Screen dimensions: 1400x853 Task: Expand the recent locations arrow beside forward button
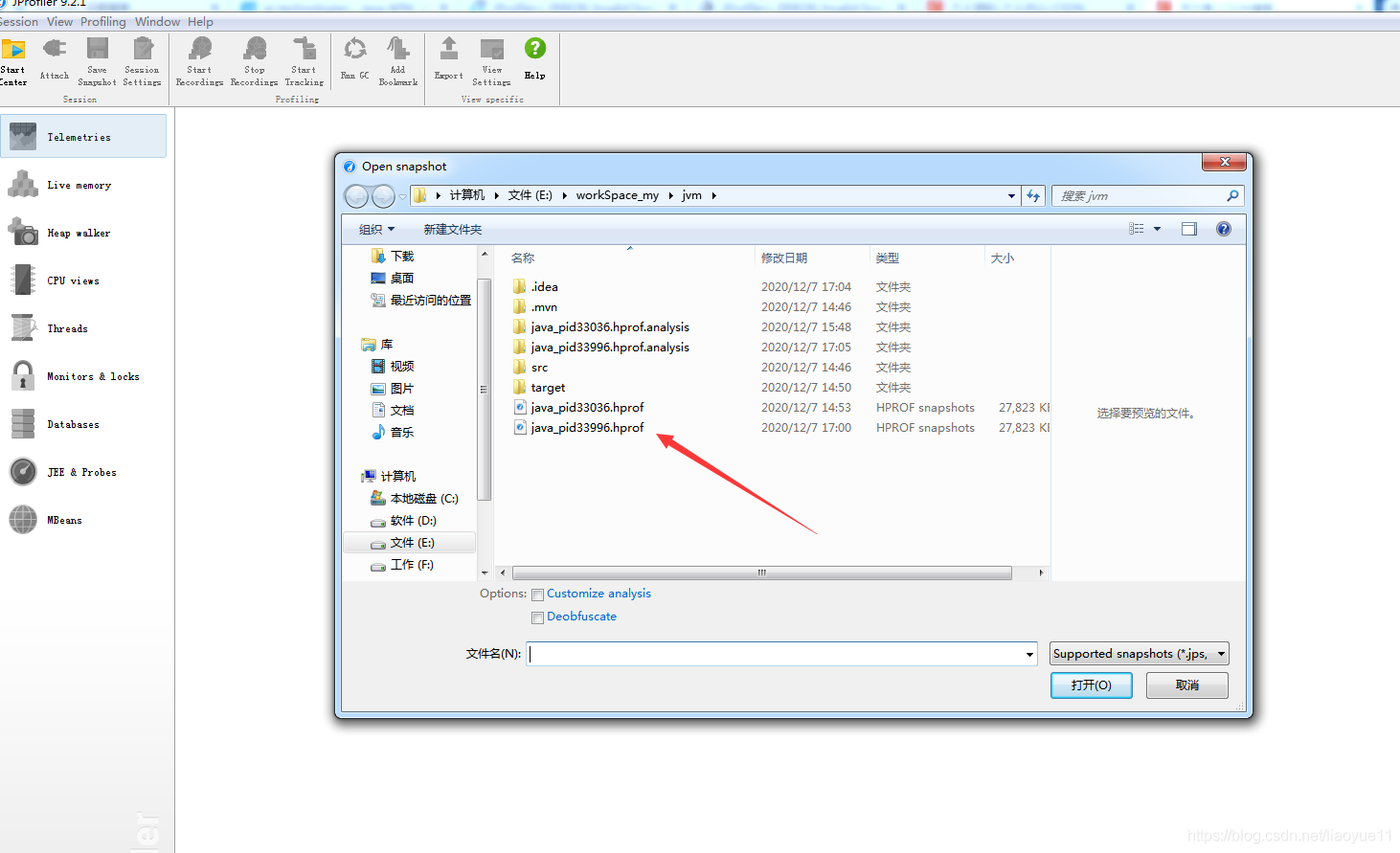pos(403,196)
